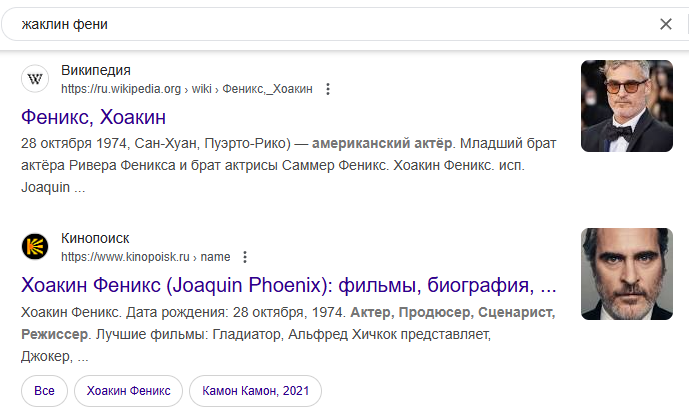Open 'Хоакин Феникс (Joaquin Phoenix): фильмы, биография' result

(289, 285)
